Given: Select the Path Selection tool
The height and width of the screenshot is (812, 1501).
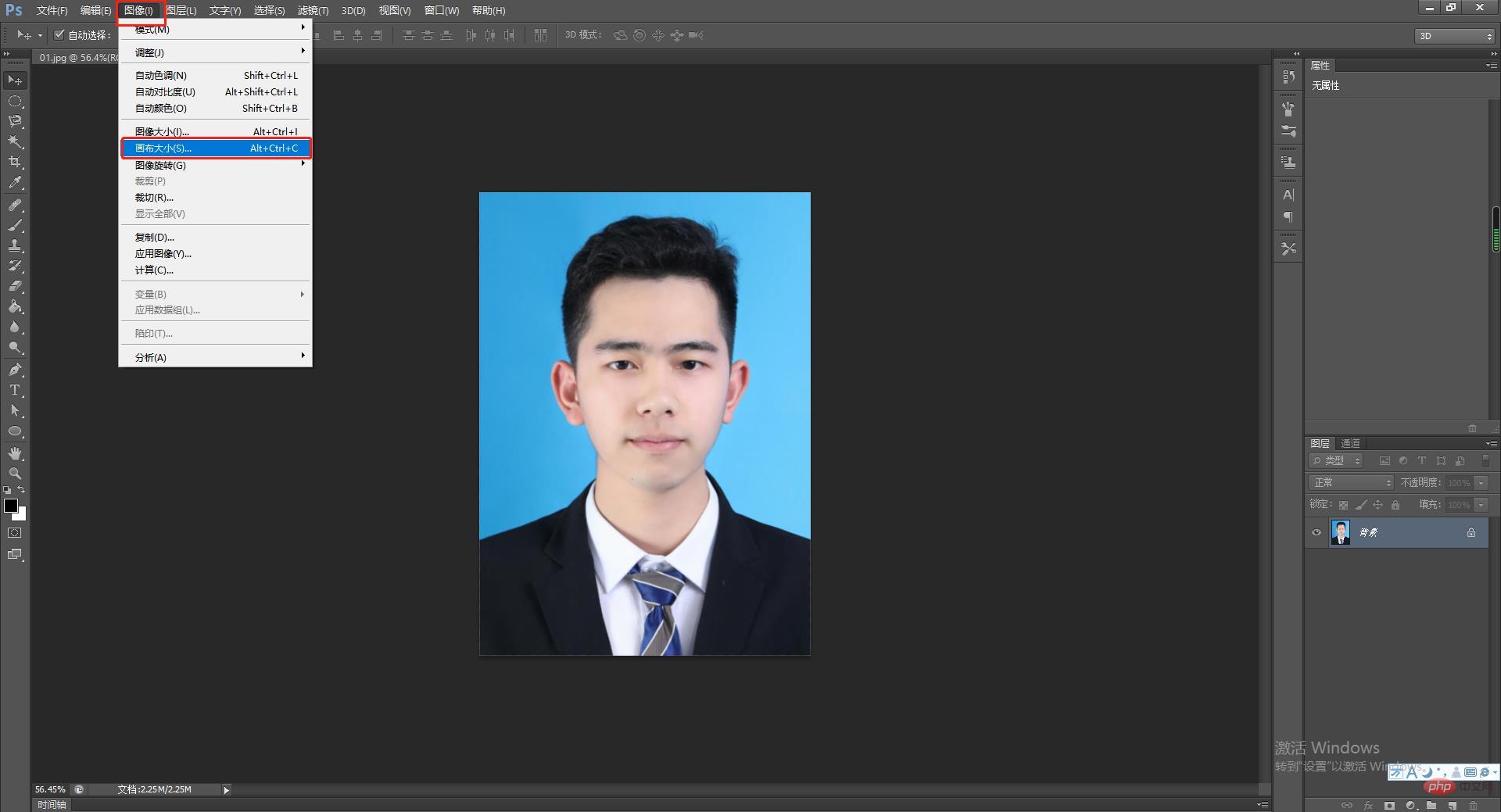Looking at the screenshot, I should tap(15, 410).
